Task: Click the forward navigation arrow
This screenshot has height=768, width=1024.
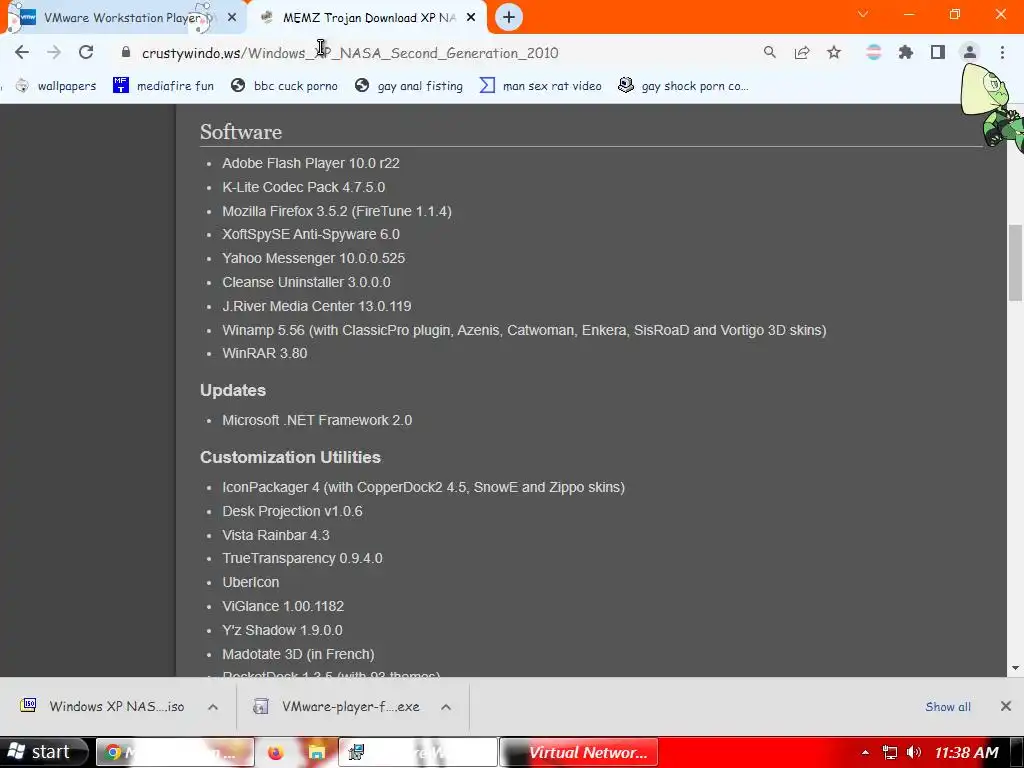Action: pos(54,52)
